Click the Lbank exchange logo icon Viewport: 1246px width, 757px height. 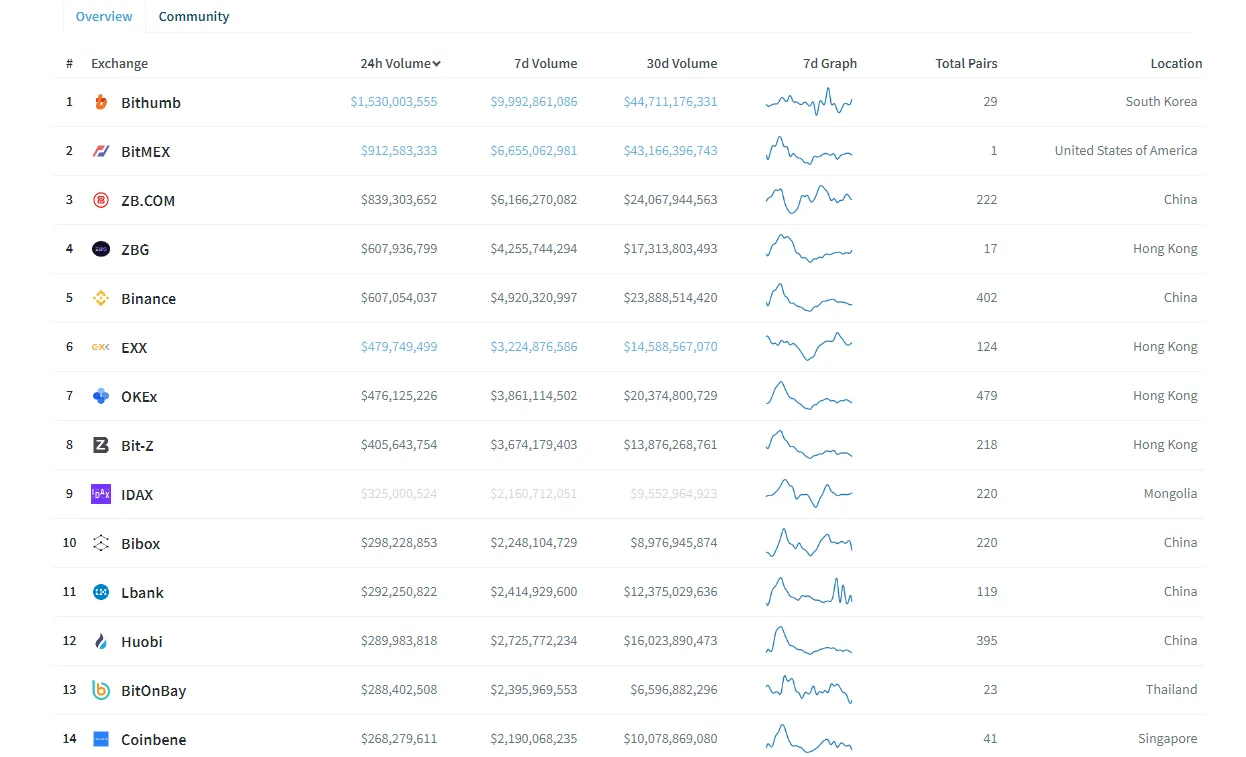tap(101, 592)
